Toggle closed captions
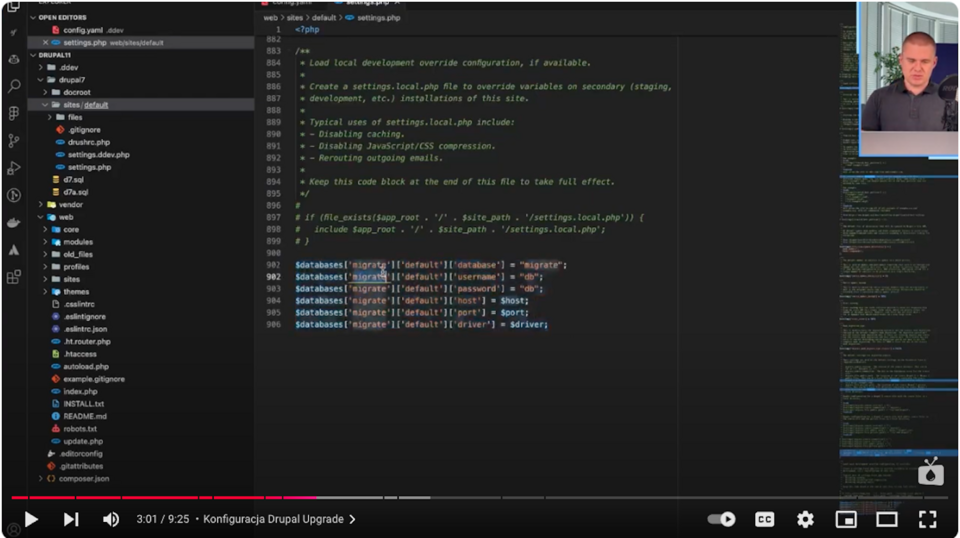 coord(764,520)
